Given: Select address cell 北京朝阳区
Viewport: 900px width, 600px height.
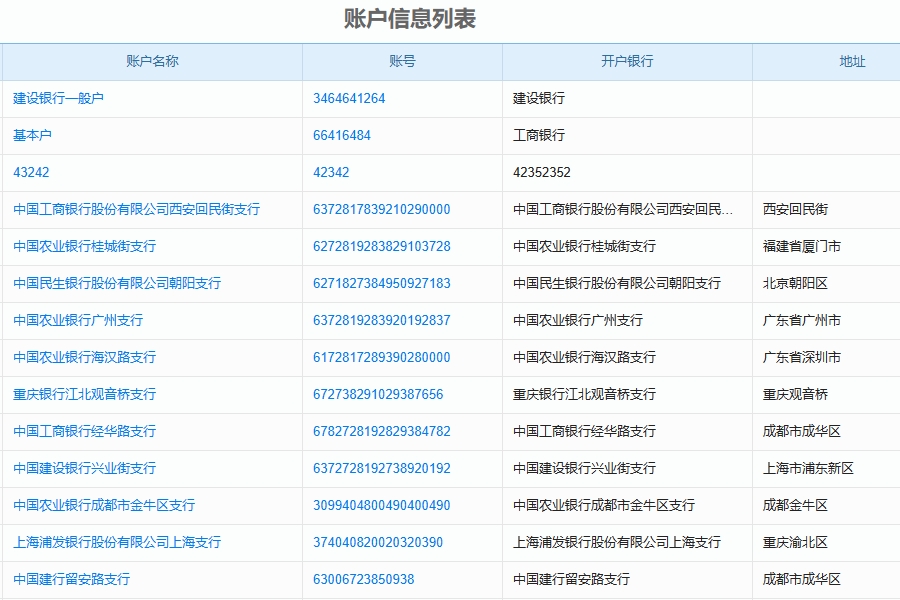Looking at the screenshot, I should click(796, 283).
